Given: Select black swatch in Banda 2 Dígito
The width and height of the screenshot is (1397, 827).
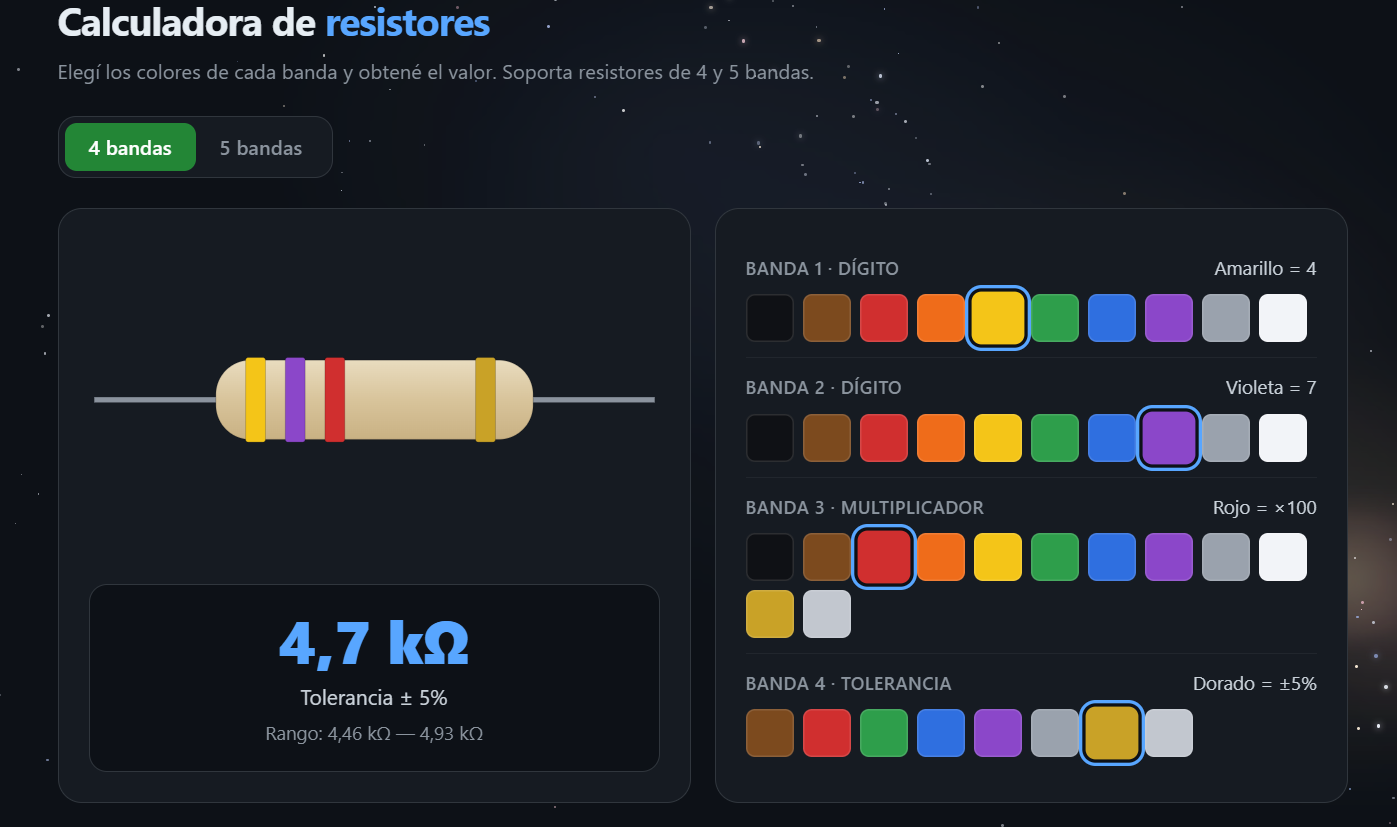Looking at the screenshot, I should [770, 438].
